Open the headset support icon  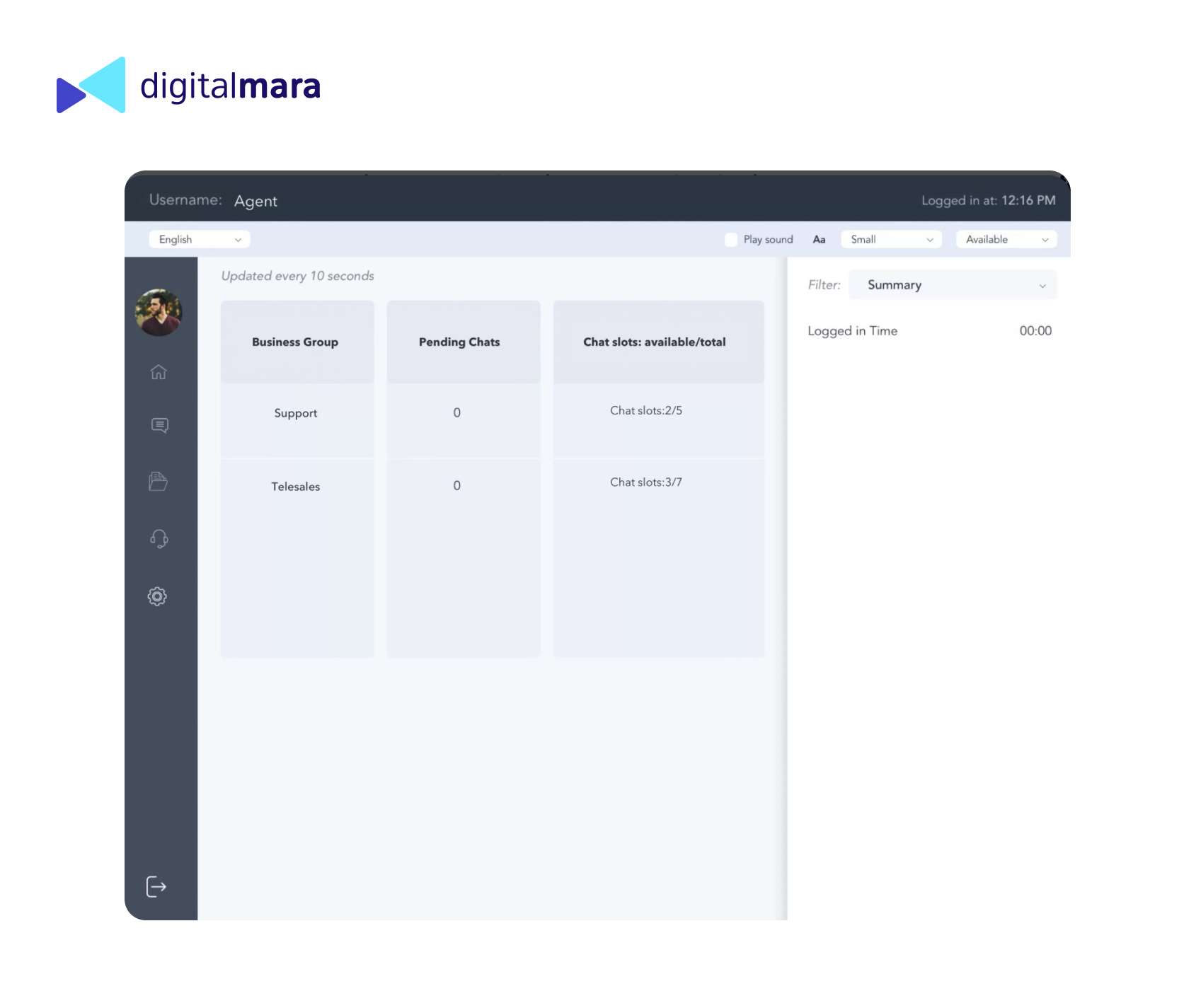point(159,539)
